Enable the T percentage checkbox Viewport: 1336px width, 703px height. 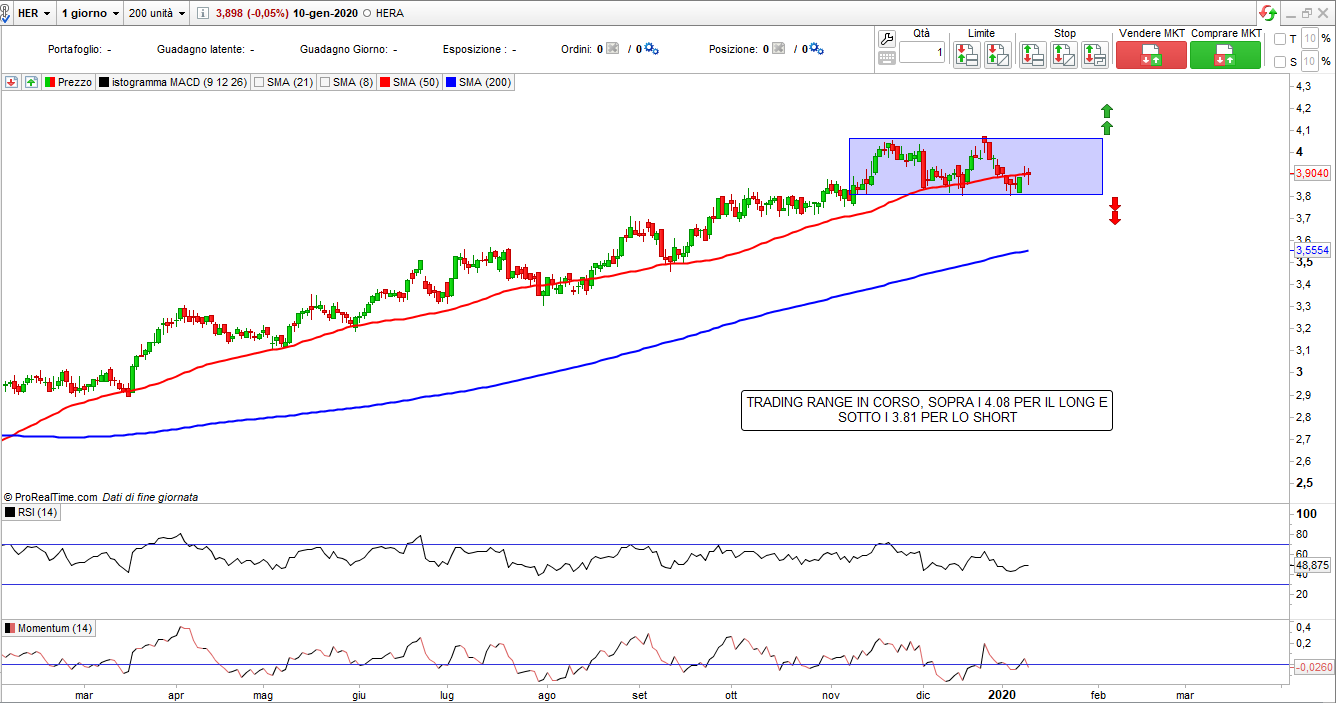click(1280, 39)
